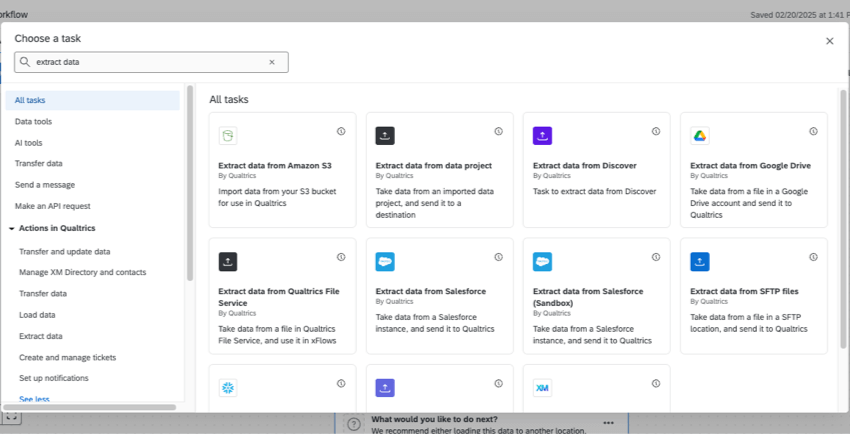Click the purple Discover upload icon
This screenshot has width=850, height=434.
542,136
